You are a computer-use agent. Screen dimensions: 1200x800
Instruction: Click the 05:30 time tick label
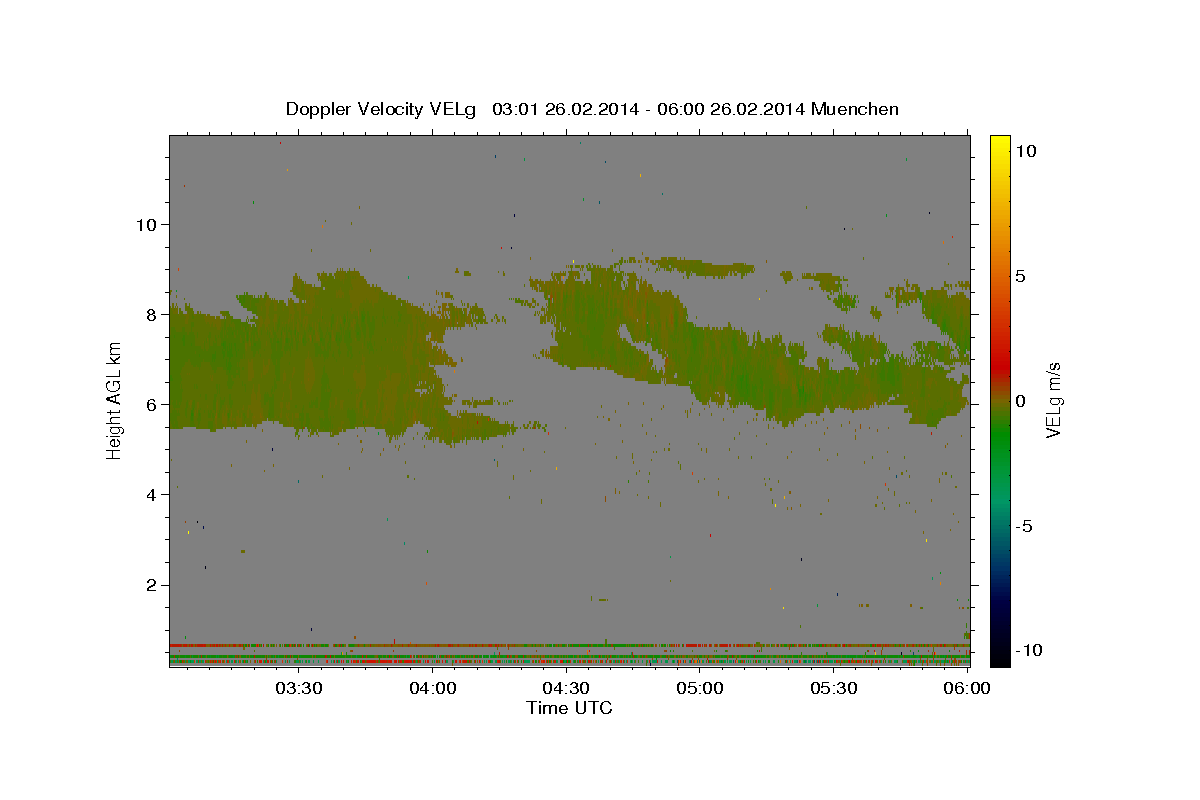click(x=833, y=688)
